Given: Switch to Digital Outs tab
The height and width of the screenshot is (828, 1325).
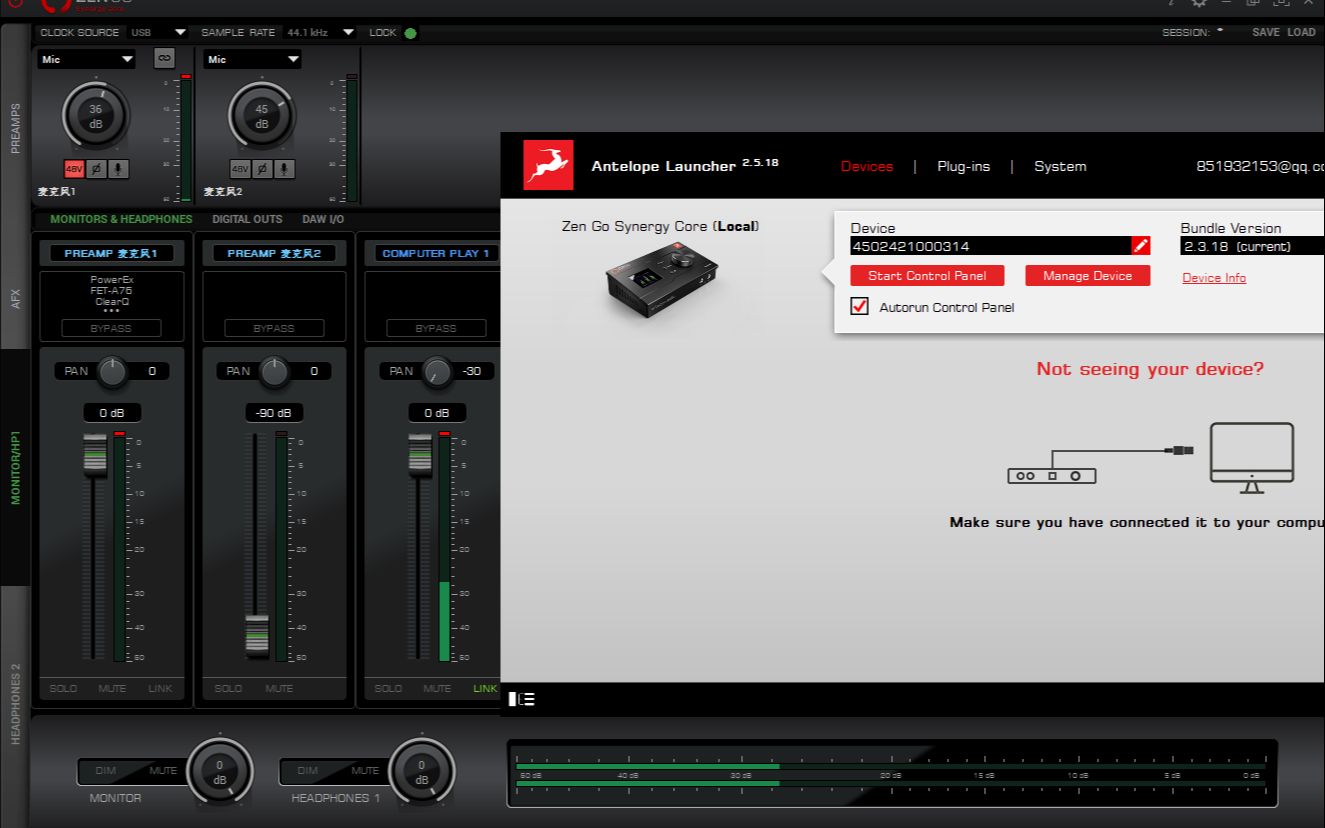Looking at the screenshot, I should click(247, 219).
